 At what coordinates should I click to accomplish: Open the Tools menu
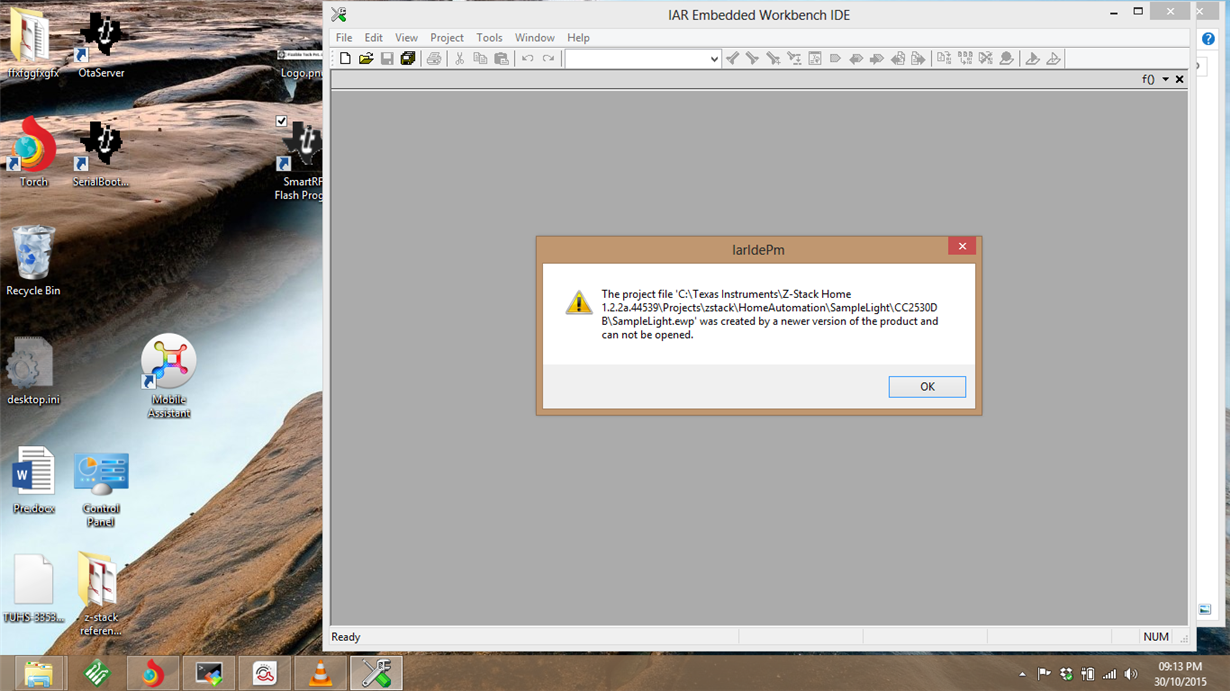(x=489, y=38)
